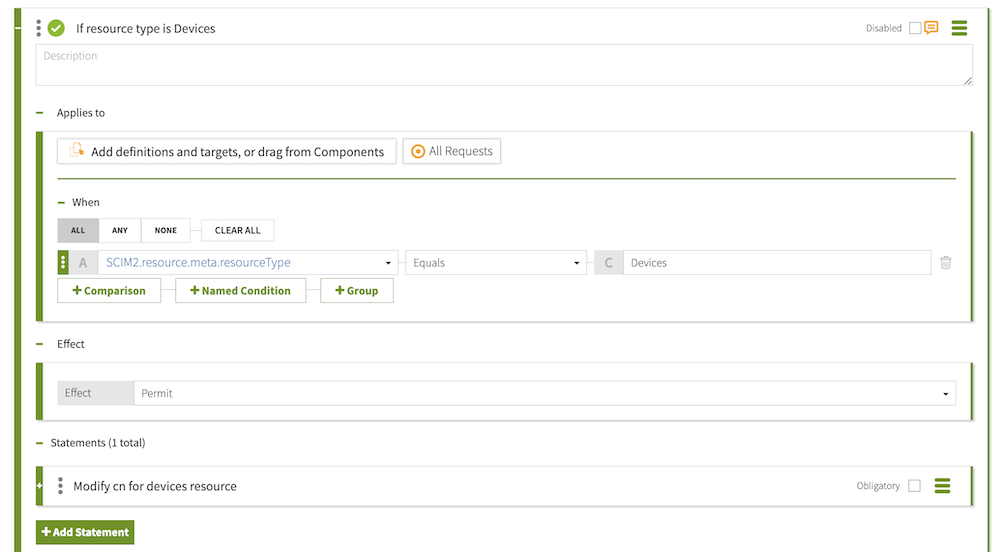Check the Obligatory checkbox
The height and width of the screenshot is (552, 1000).
[914, 486]
